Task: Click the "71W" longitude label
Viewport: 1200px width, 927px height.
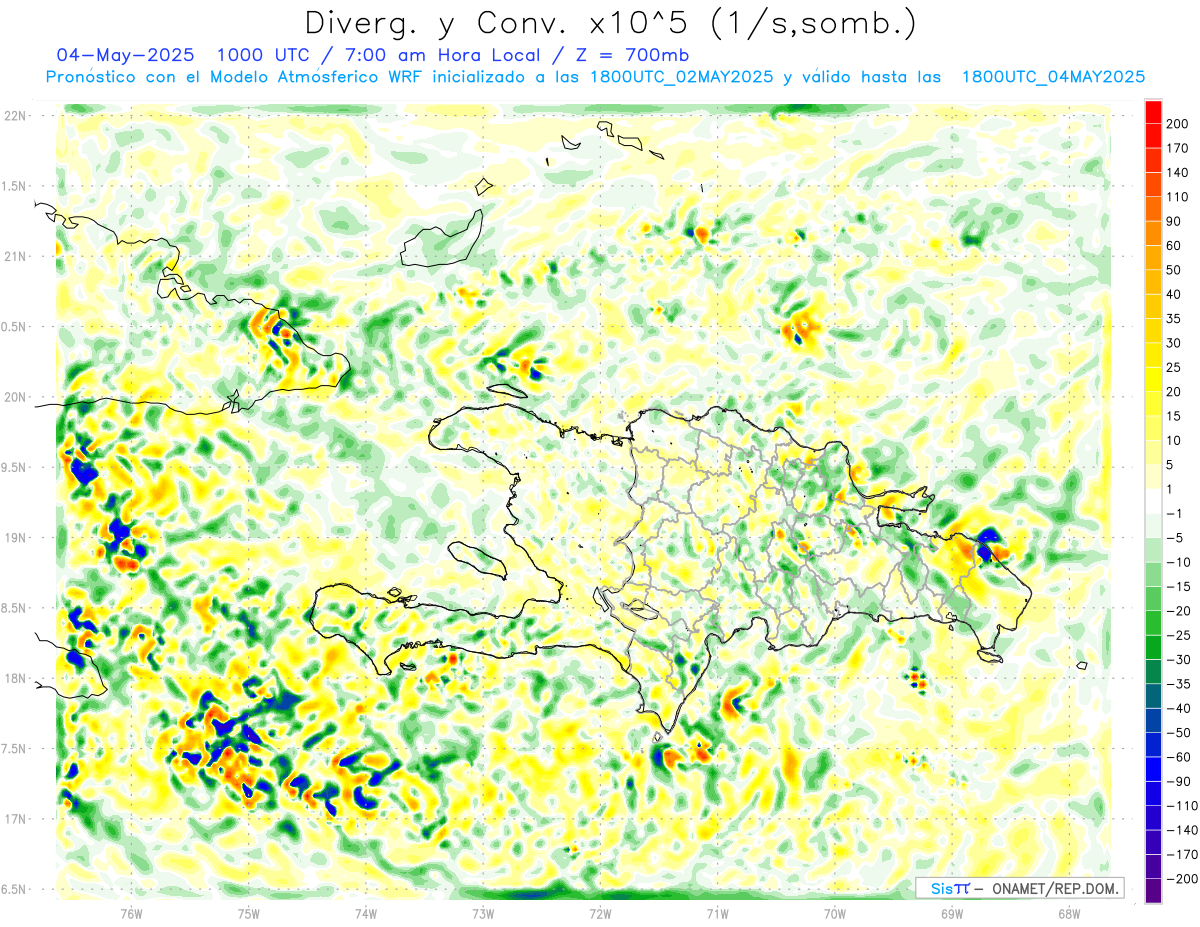Action: [x=717, y=913]
